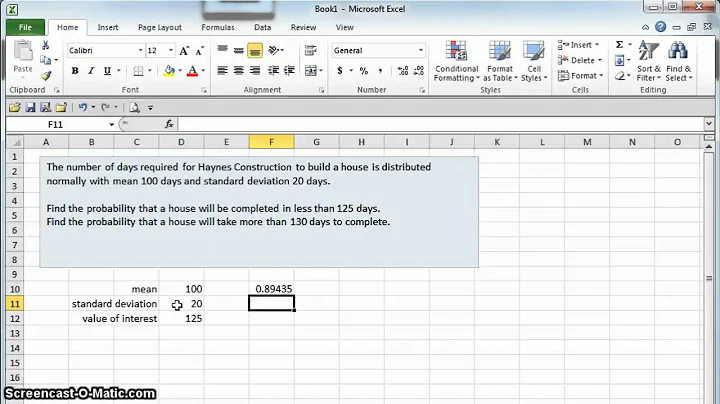The image size is (720, 404).
Task: Click the Format Painter brush icon
Action: pos(45,76)
